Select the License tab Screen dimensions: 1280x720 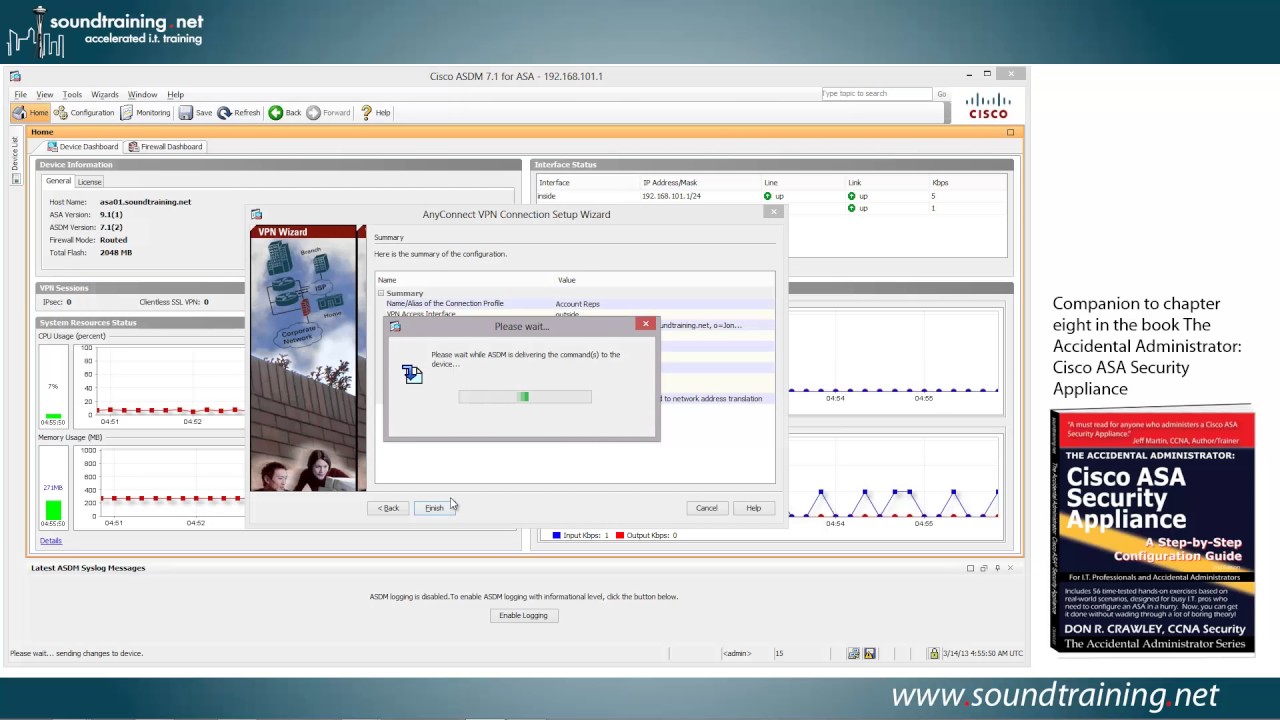pyautogui.click(x=90, y=182)
